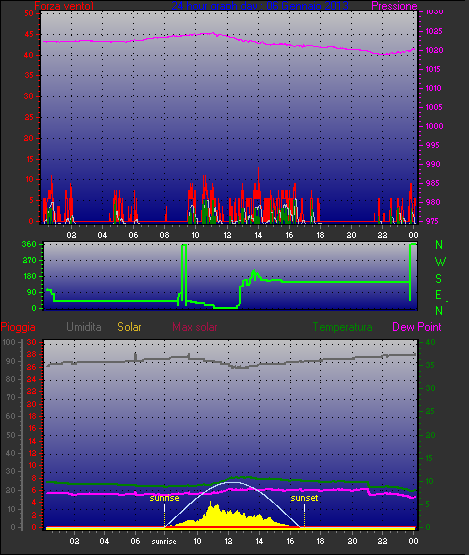This screenshot has height=555, width=469.
Task: Click the sunset marker in solar graph
Action: [304, 498]
